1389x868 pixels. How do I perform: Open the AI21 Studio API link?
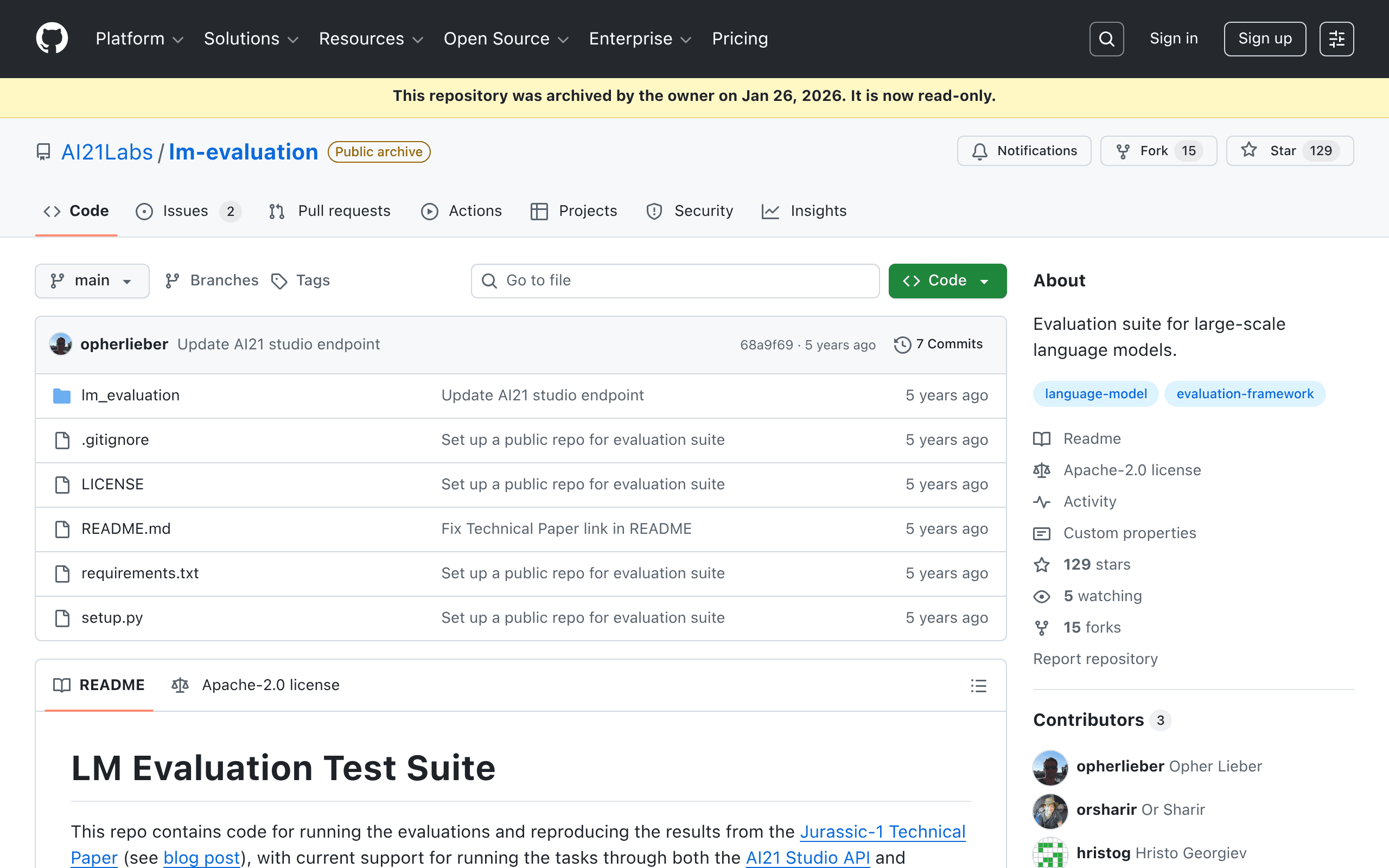pos(807,858)
